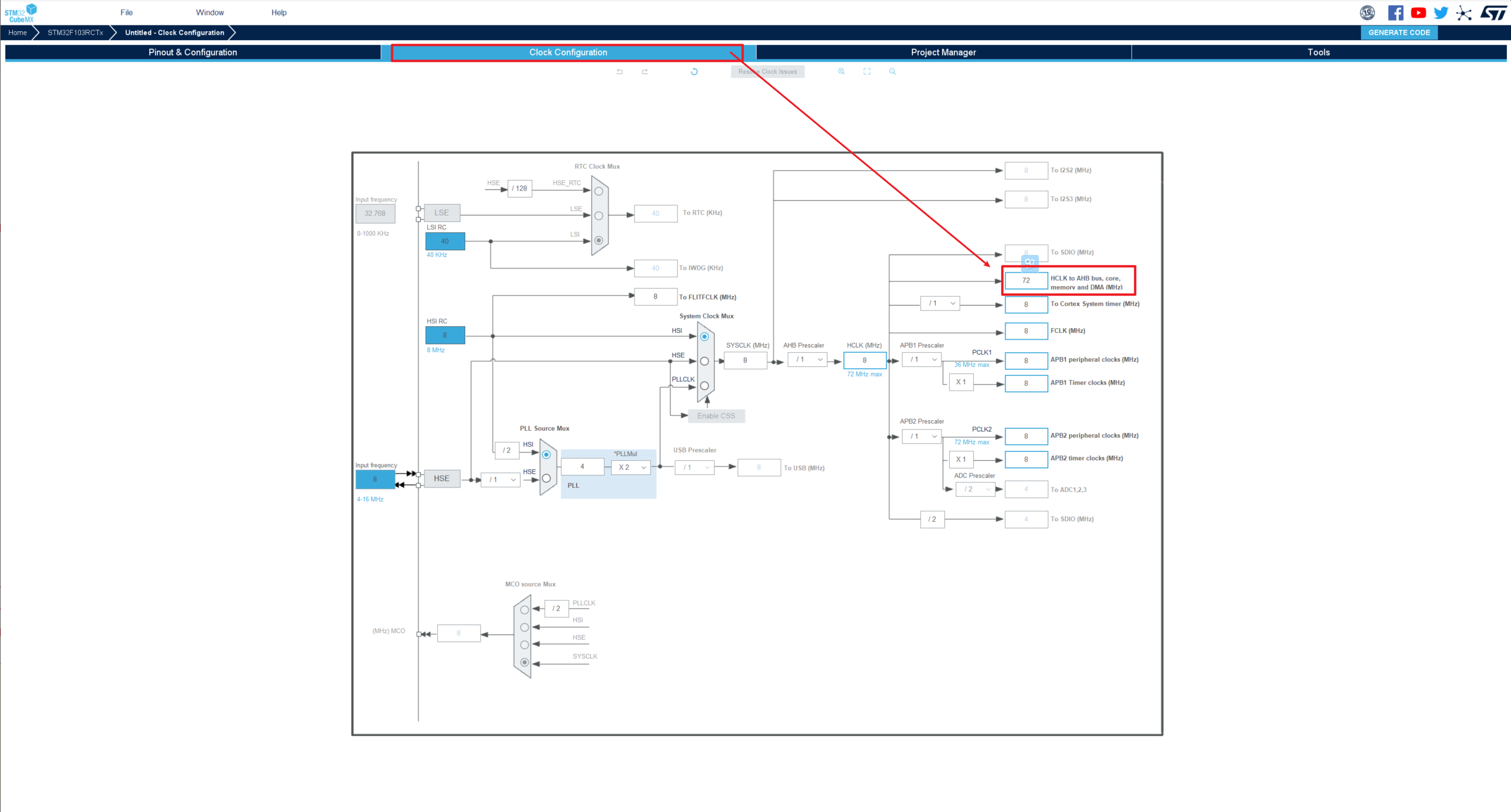Viewport: 1511px width, 812px height.
Task: Open the File menu
Action: pos(126,12)
